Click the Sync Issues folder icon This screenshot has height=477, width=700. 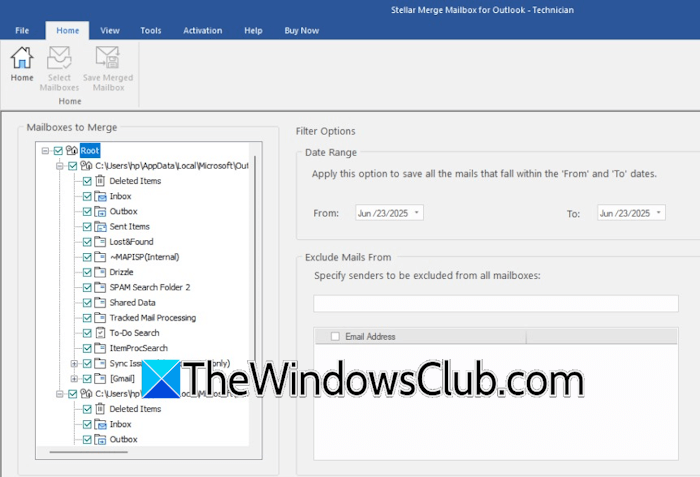(x=100, y=363)
